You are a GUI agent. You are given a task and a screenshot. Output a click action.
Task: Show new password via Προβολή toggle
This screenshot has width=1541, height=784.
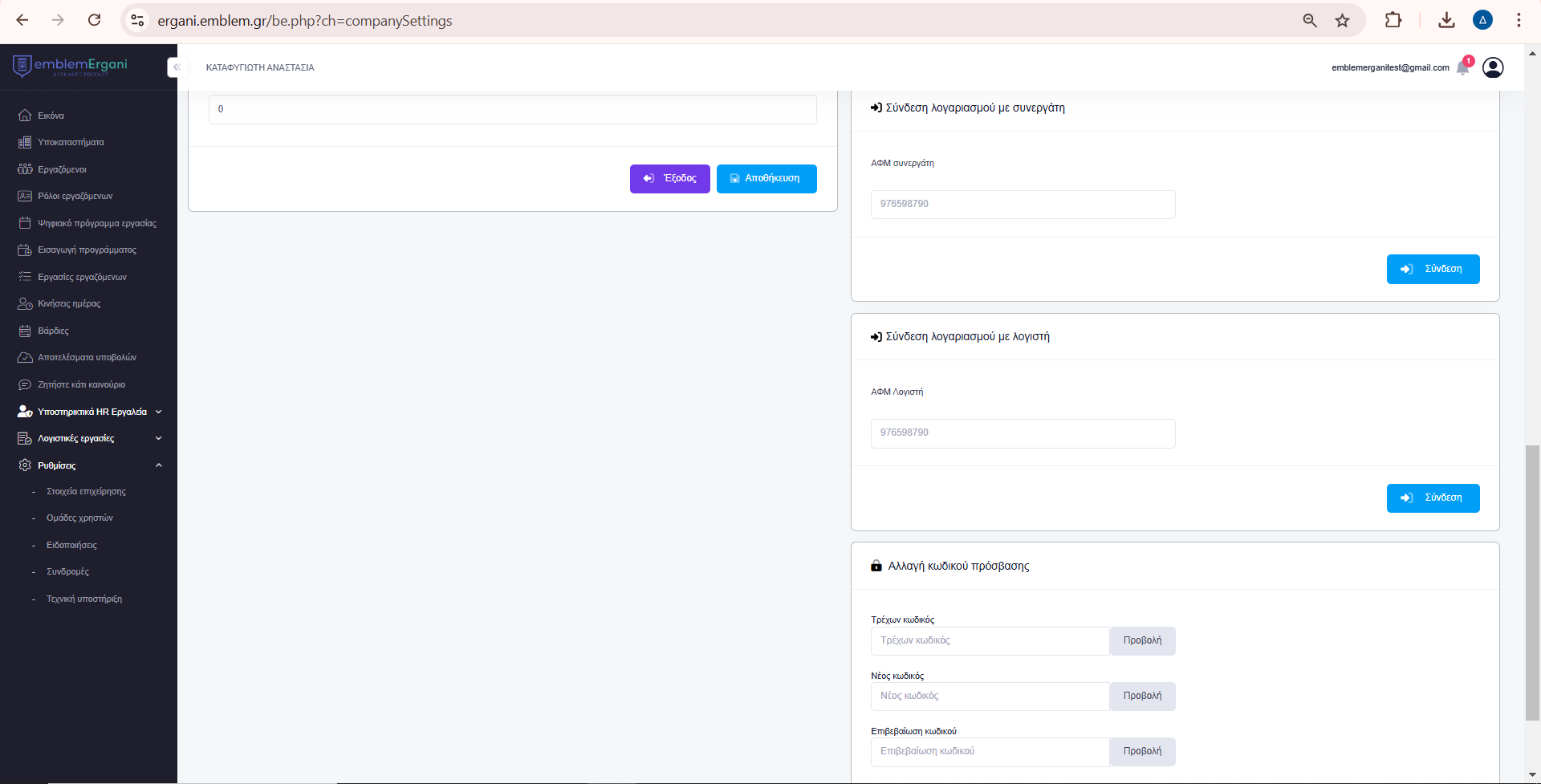[1142, 697]
